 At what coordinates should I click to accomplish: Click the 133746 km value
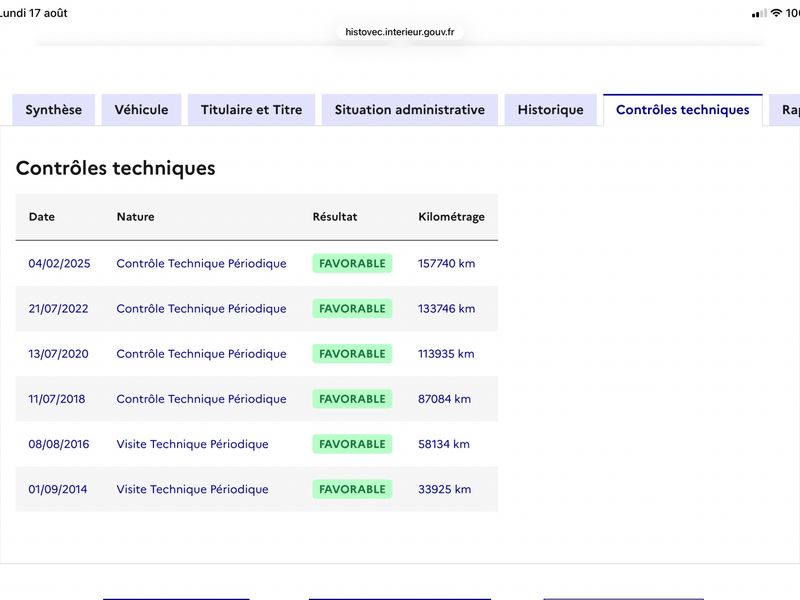(x=446, y=309)
